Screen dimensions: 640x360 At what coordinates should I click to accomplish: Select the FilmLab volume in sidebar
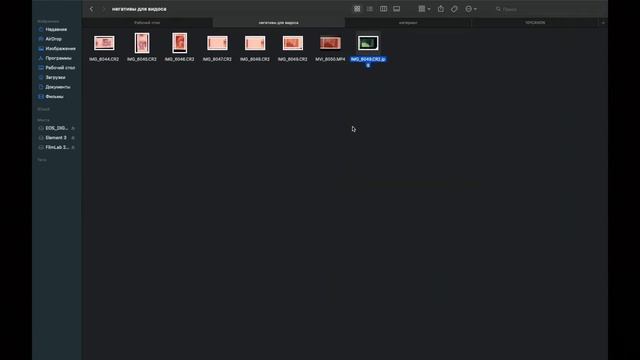click(57, 147)
